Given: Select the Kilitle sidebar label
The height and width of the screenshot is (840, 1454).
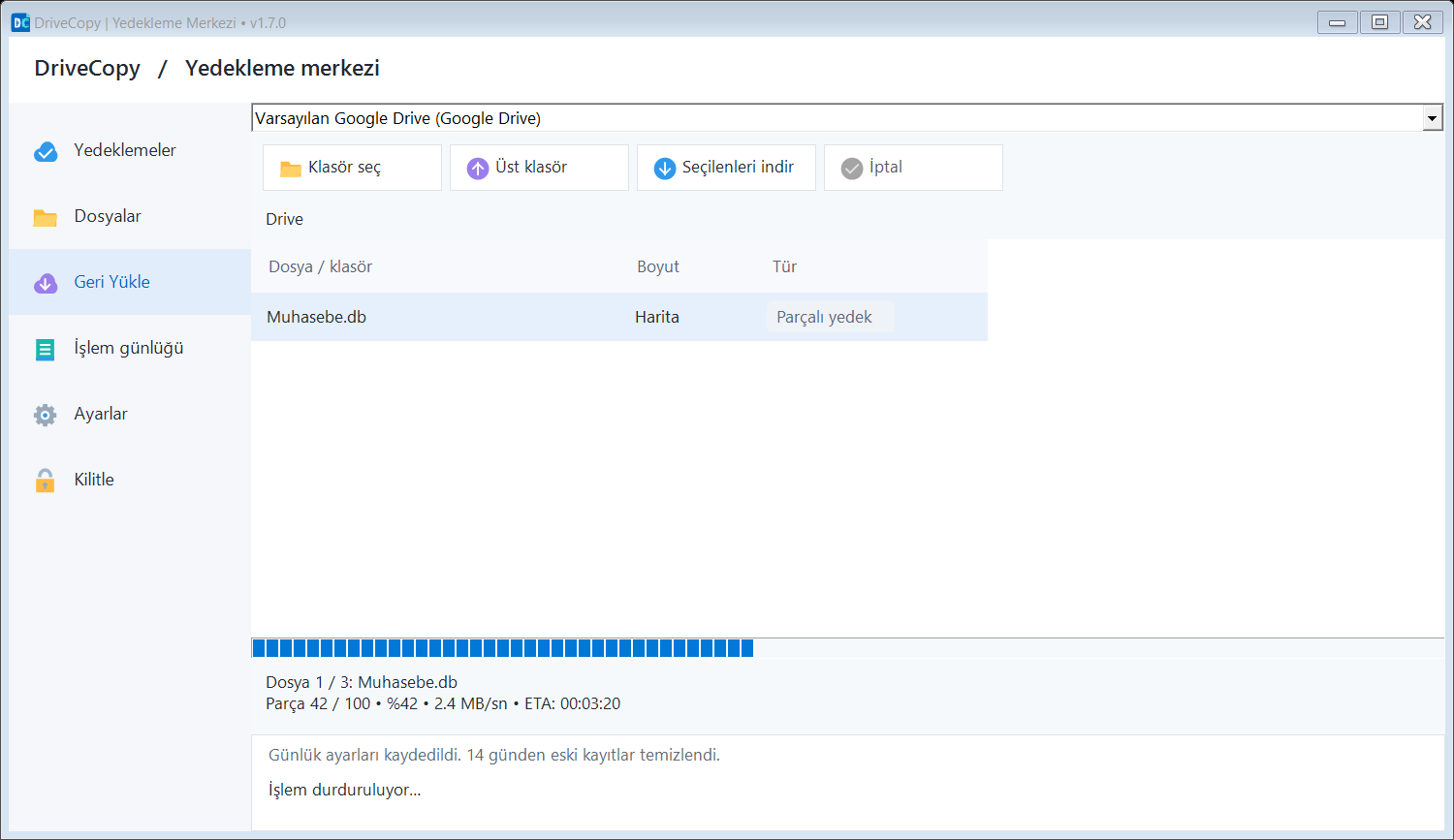Looking at the screenshot, I should click(94, 480).
